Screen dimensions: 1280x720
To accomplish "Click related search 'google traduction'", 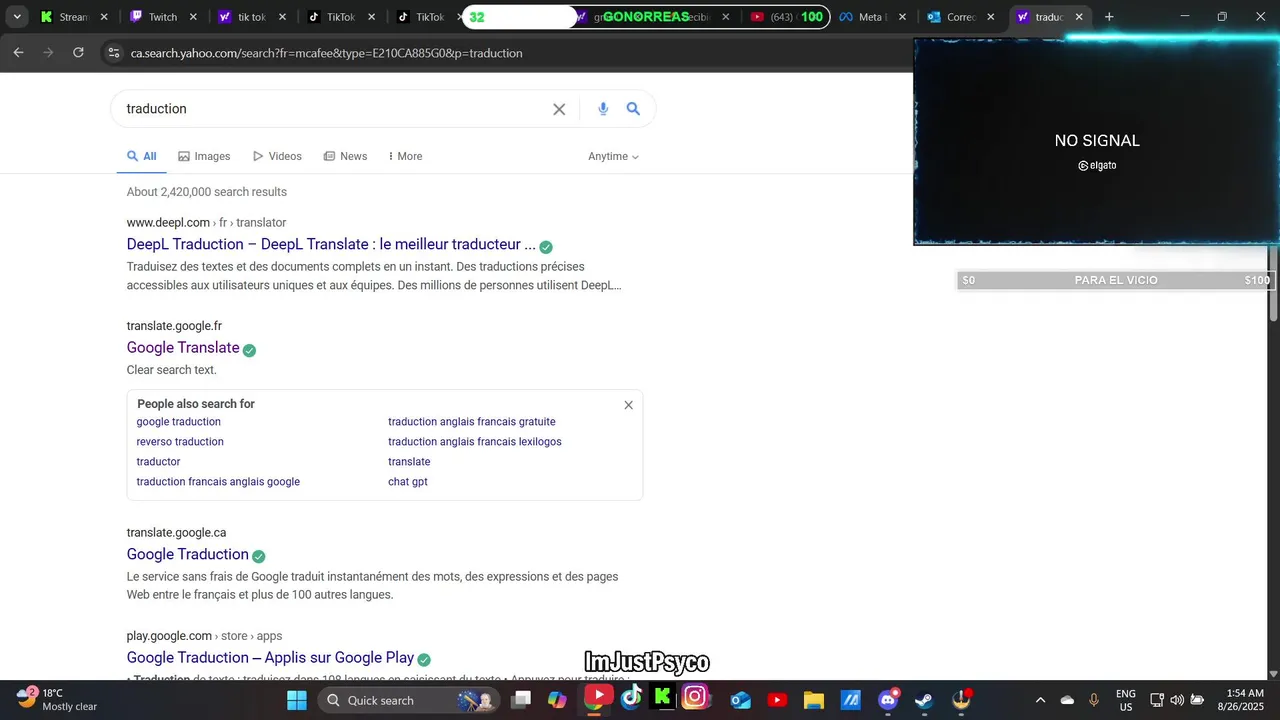I will 179,422.
